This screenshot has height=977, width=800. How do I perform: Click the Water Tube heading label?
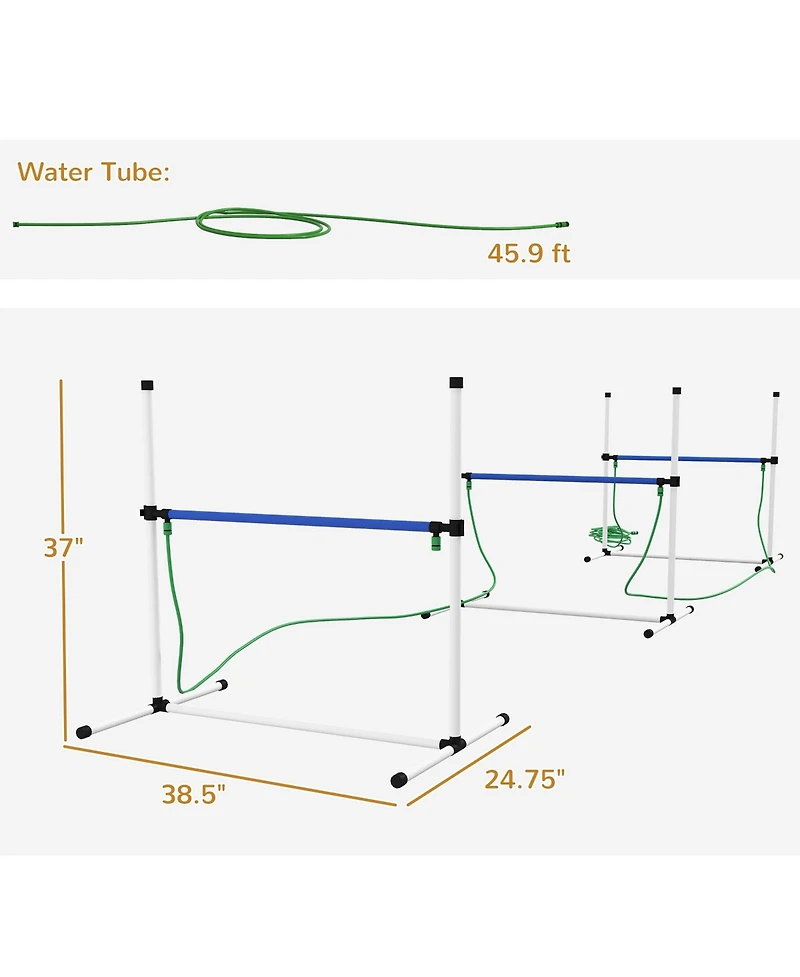(93, 172)
